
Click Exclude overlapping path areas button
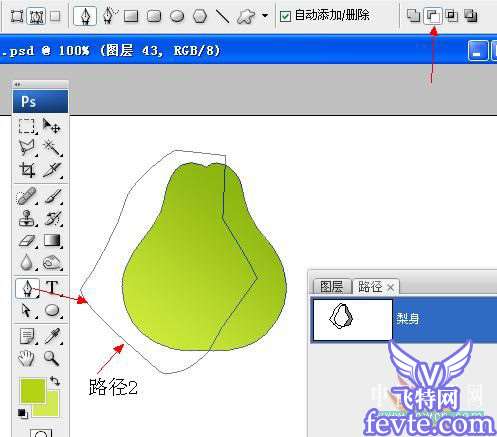(x=471, y=15)
